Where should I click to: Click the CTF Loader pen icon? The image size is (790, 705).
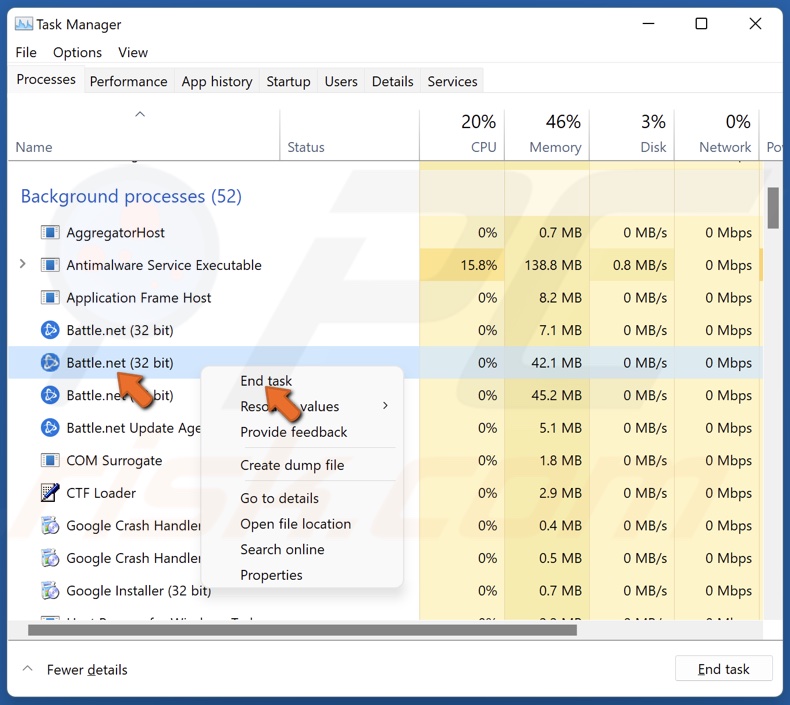[x=50, y=493]
